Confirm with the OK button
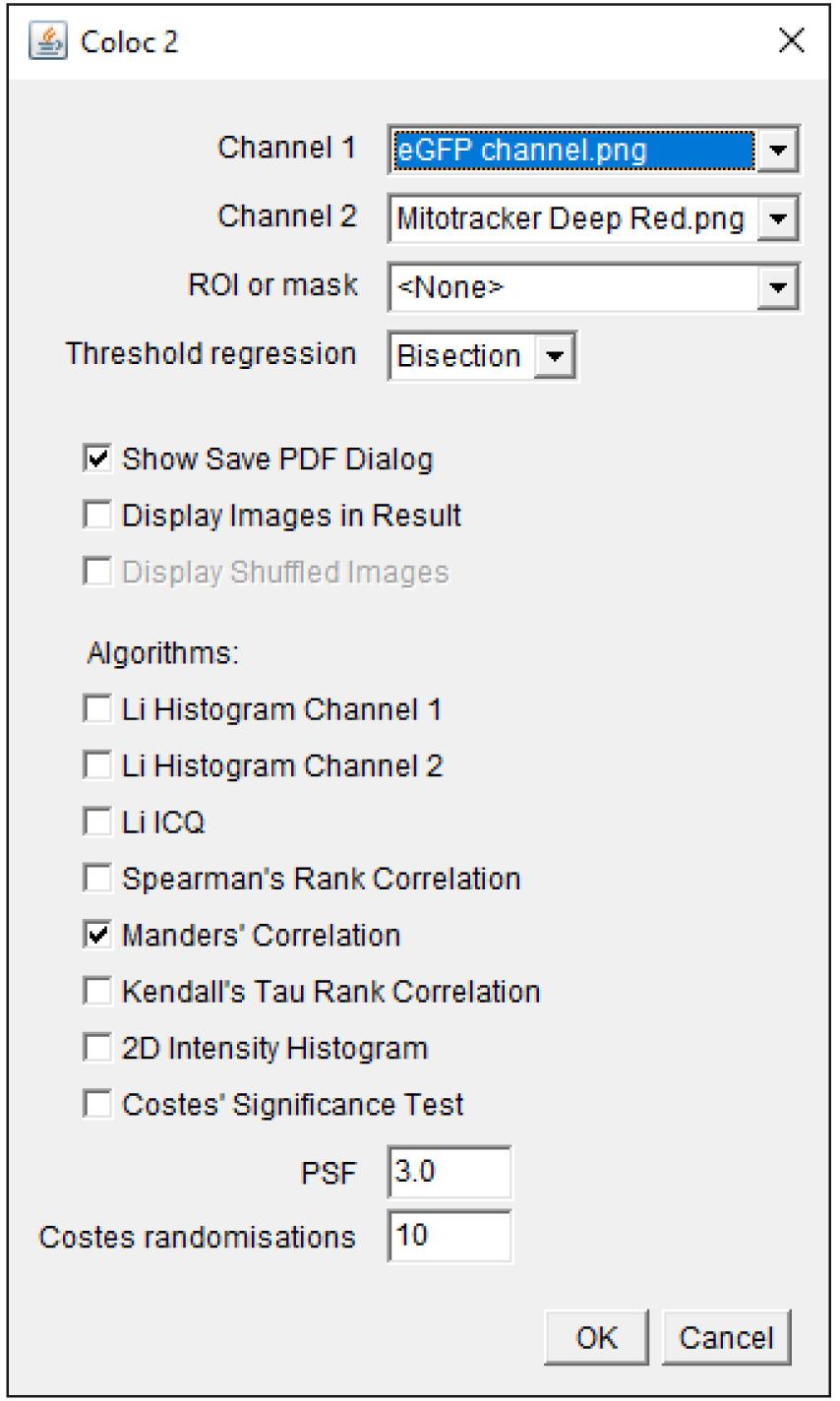 (597, 1337)
